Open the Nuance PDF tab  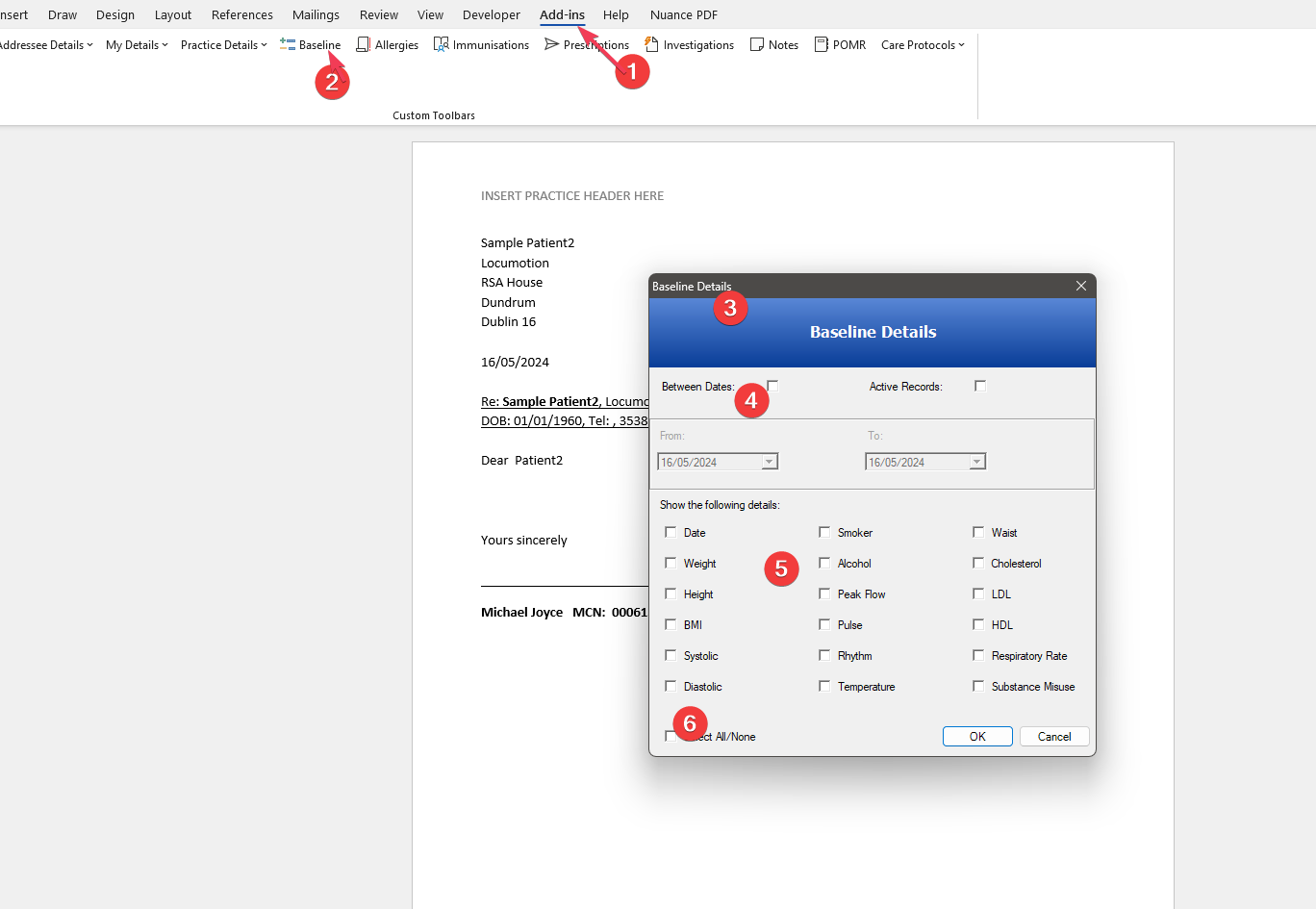[x=683, y=14]
